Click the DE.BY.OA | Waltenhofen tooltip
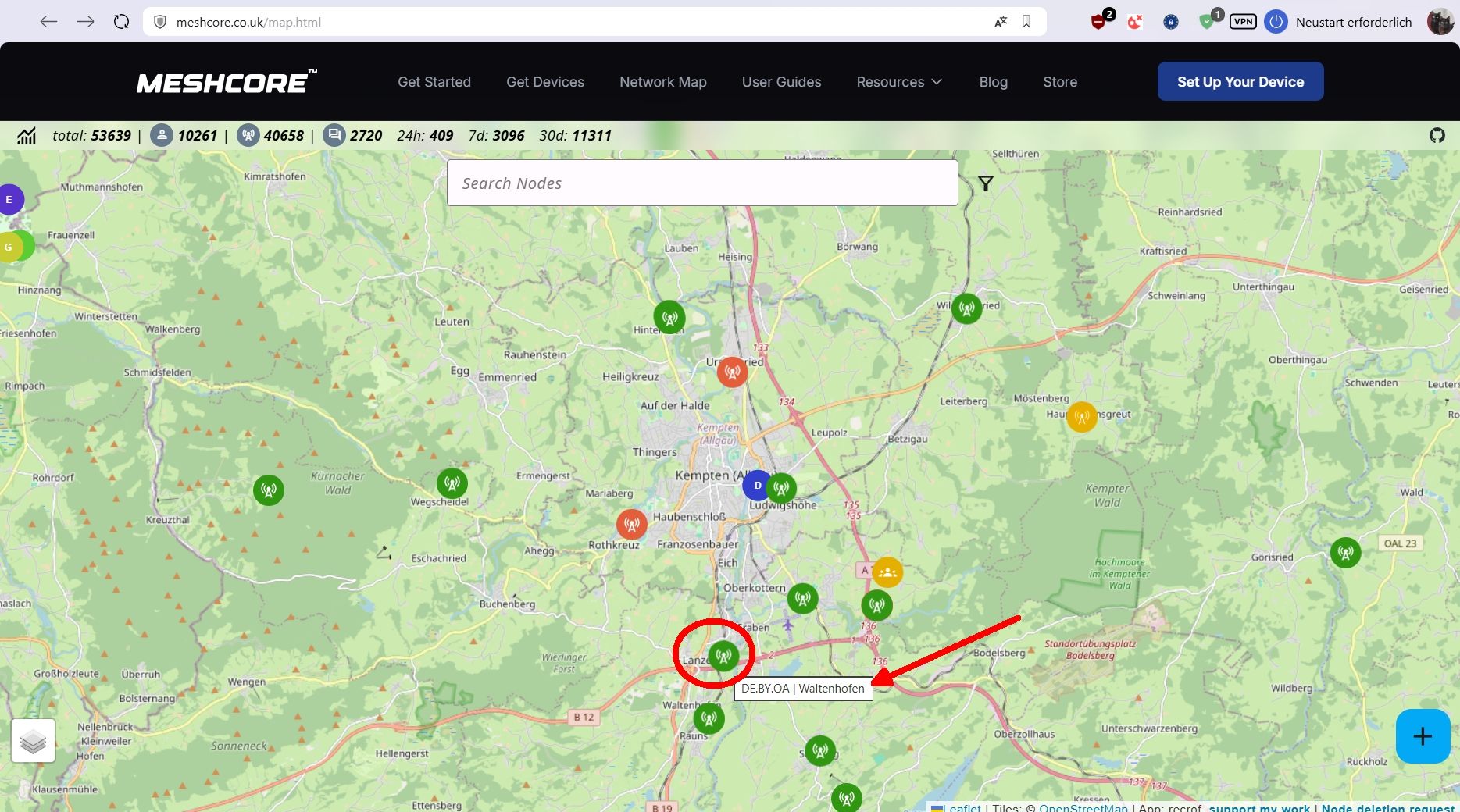 tap(803, 689)
